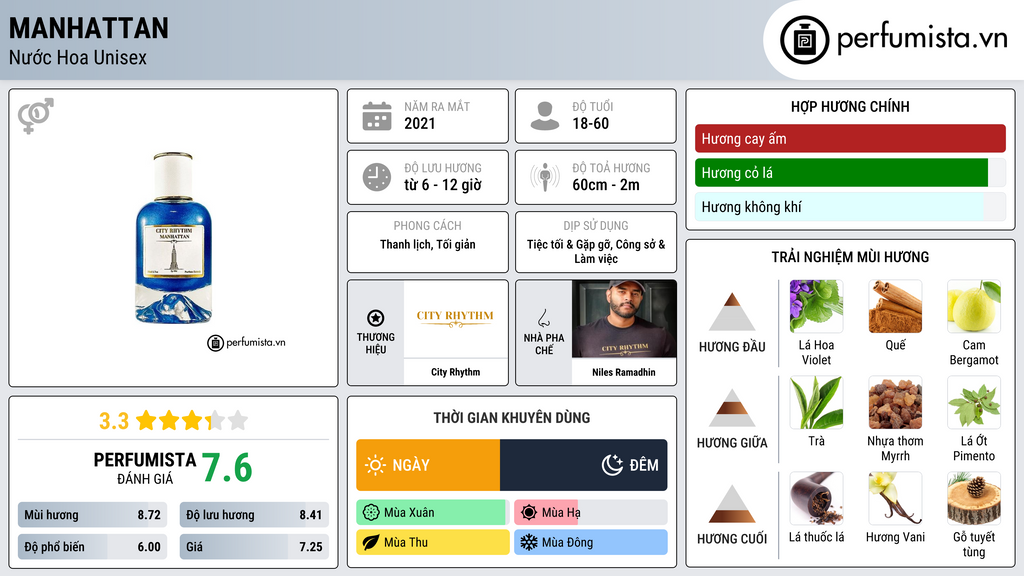Click the Trải nghiệm mùi hương heading
The height and width of the screenshot is (576, 1024).
(850, 257)
